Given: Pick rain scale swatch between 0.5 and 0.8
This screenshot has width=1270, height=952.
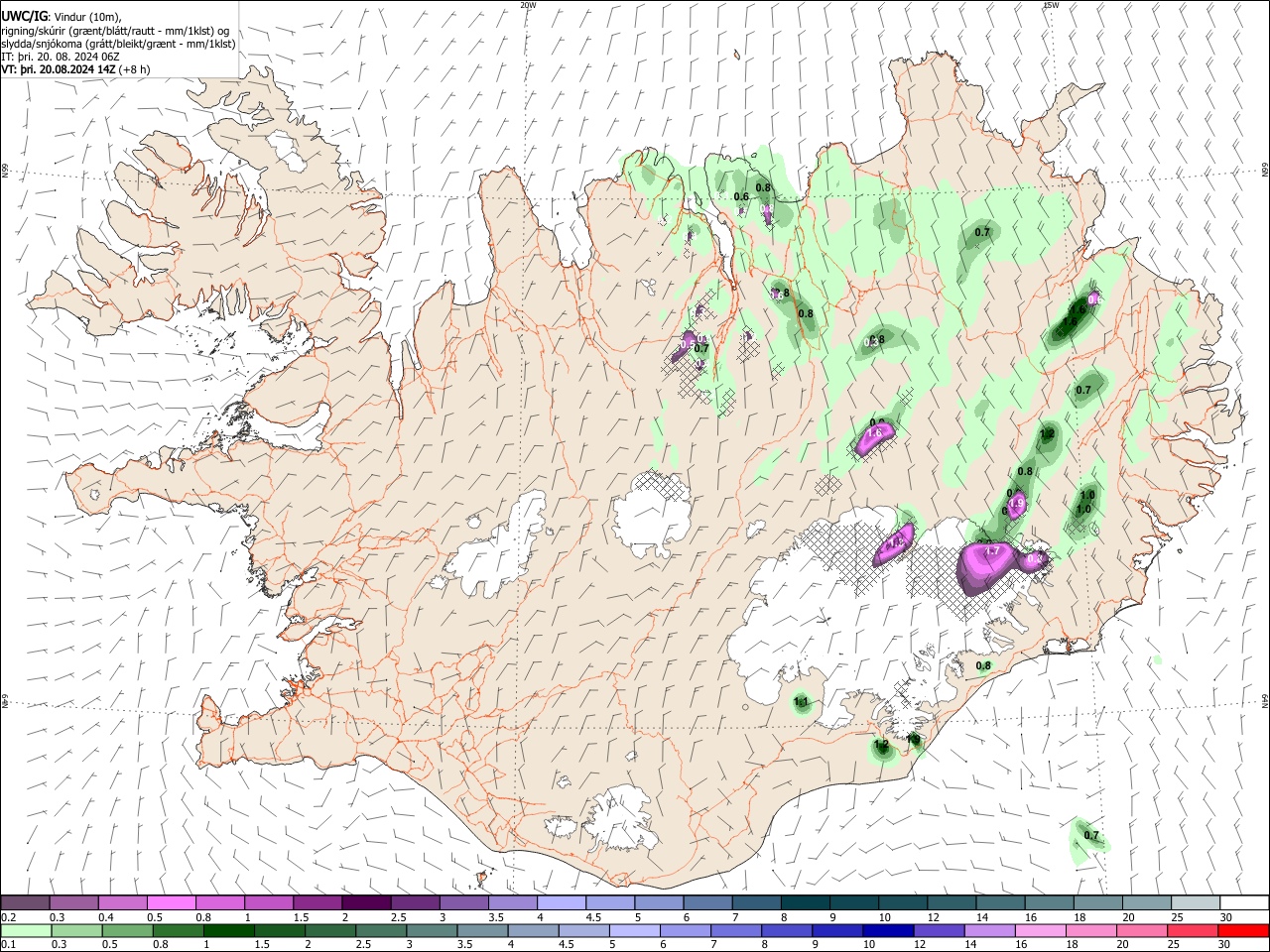Looking at the screenshot, I should 127,930.
